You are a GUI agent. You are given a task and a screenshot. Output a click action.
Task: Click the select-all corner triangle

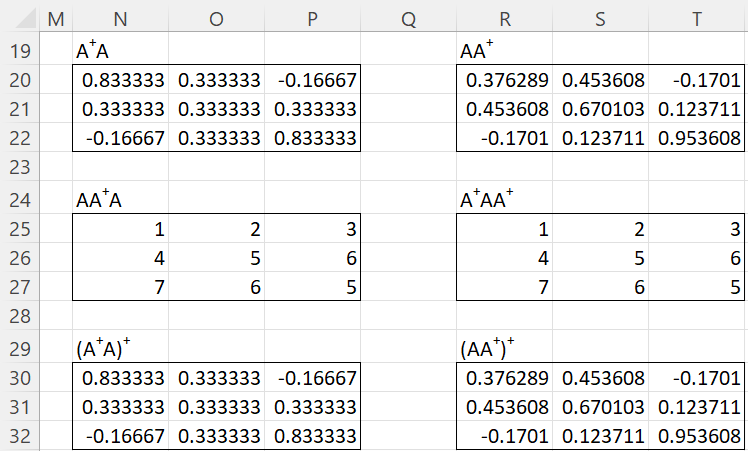[x=21, y=17]
